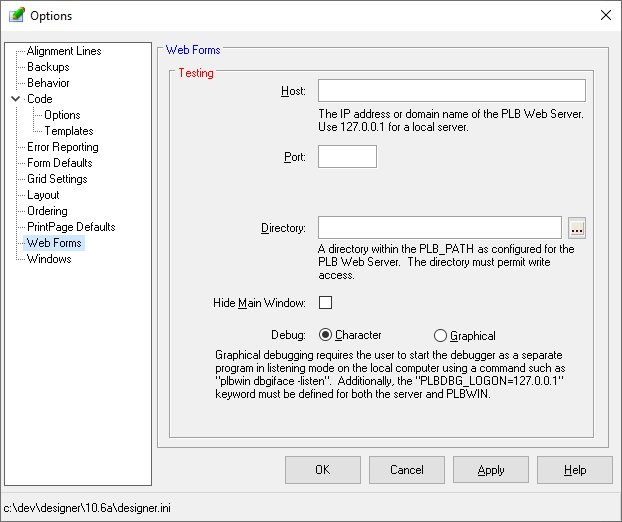Click the directory browse ellipsis button

[577, 228]
